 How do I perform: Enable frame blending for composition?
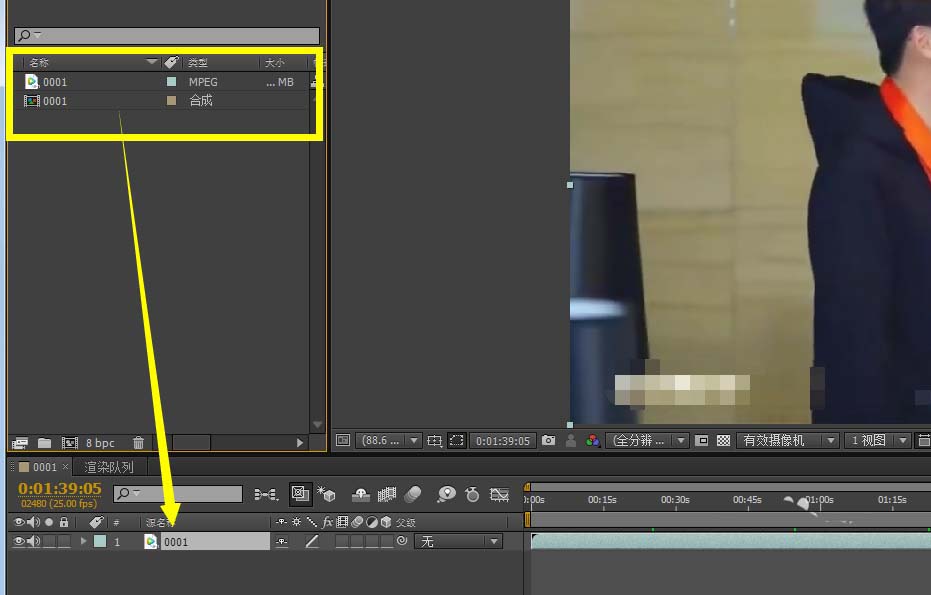(387, 494)
